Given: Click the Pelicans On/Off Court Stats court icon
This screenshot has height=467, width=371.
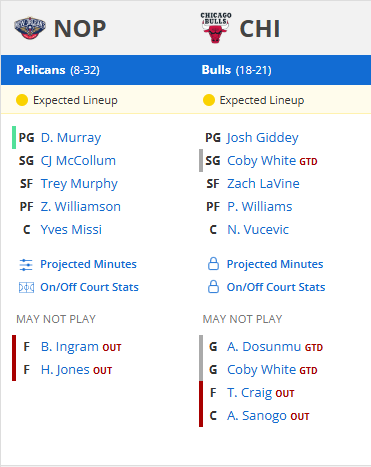Looking at the screenshot, I should pos(26,287).
